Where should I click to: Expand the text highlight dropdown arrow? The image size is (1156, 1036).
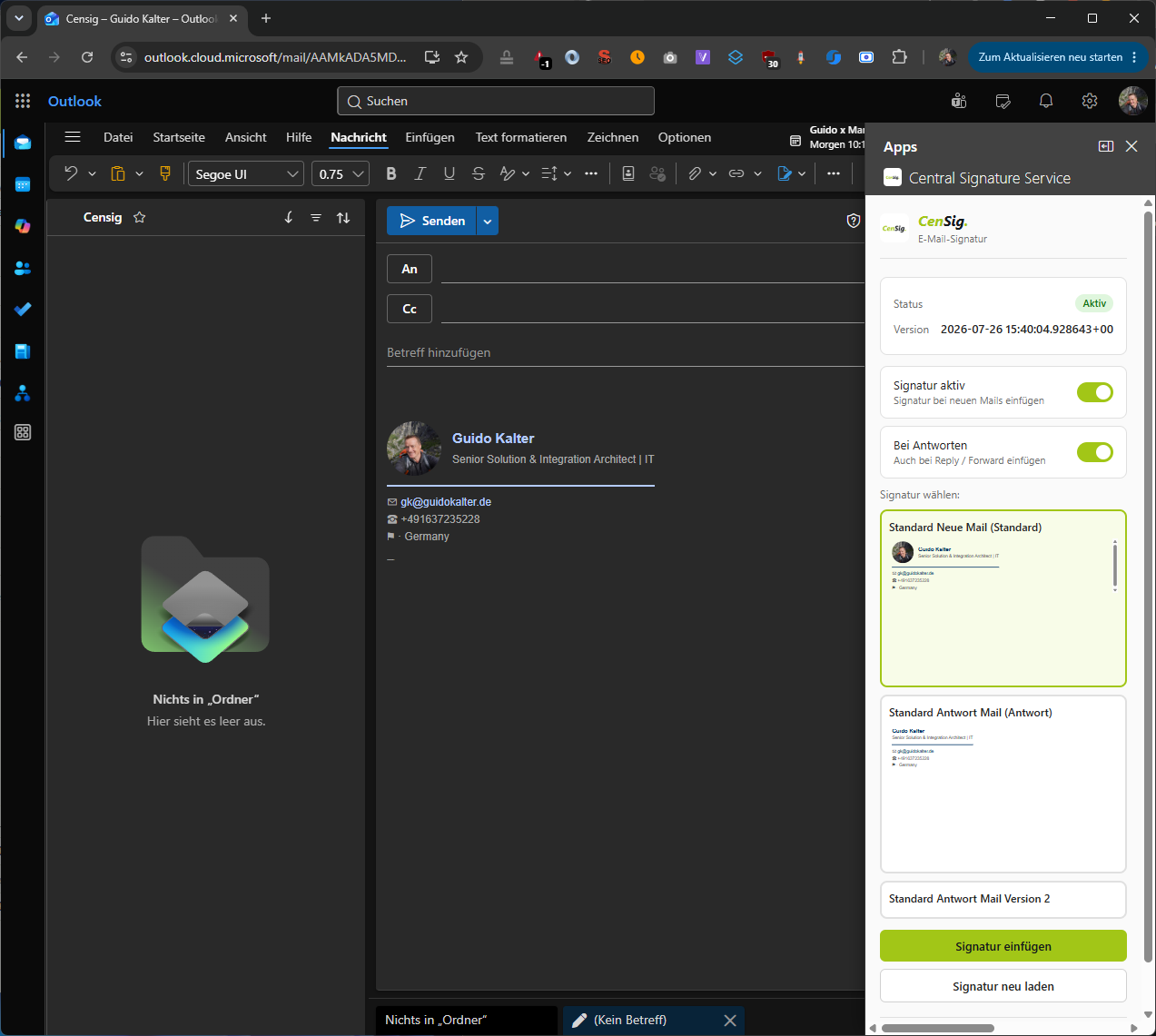[x=526, y=173]
